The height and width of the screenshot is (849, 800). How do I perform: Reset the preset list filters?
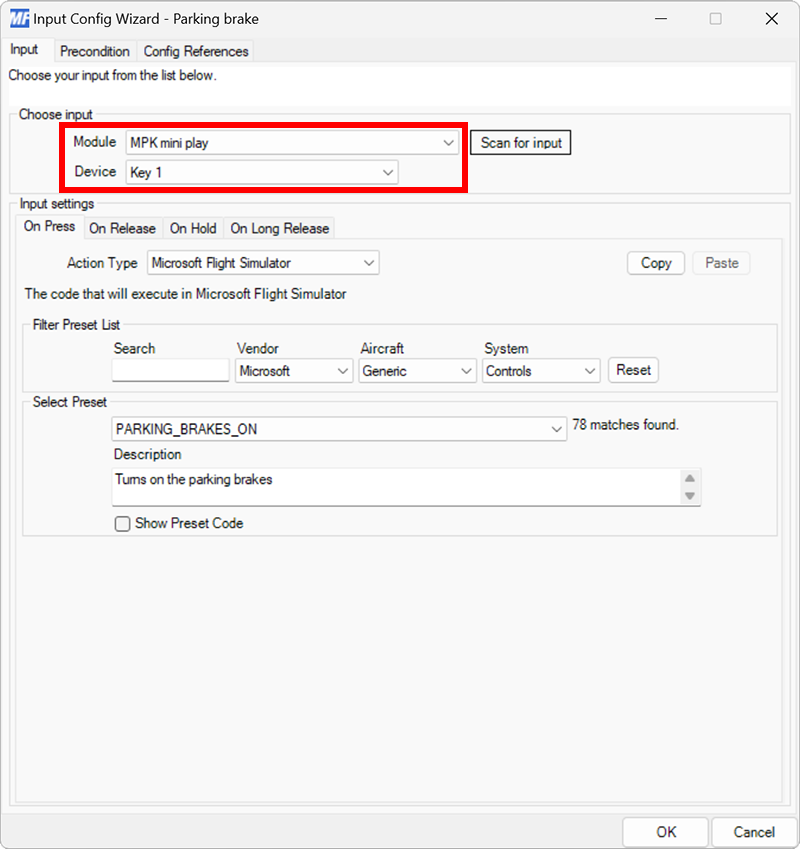tap(633, 370)
